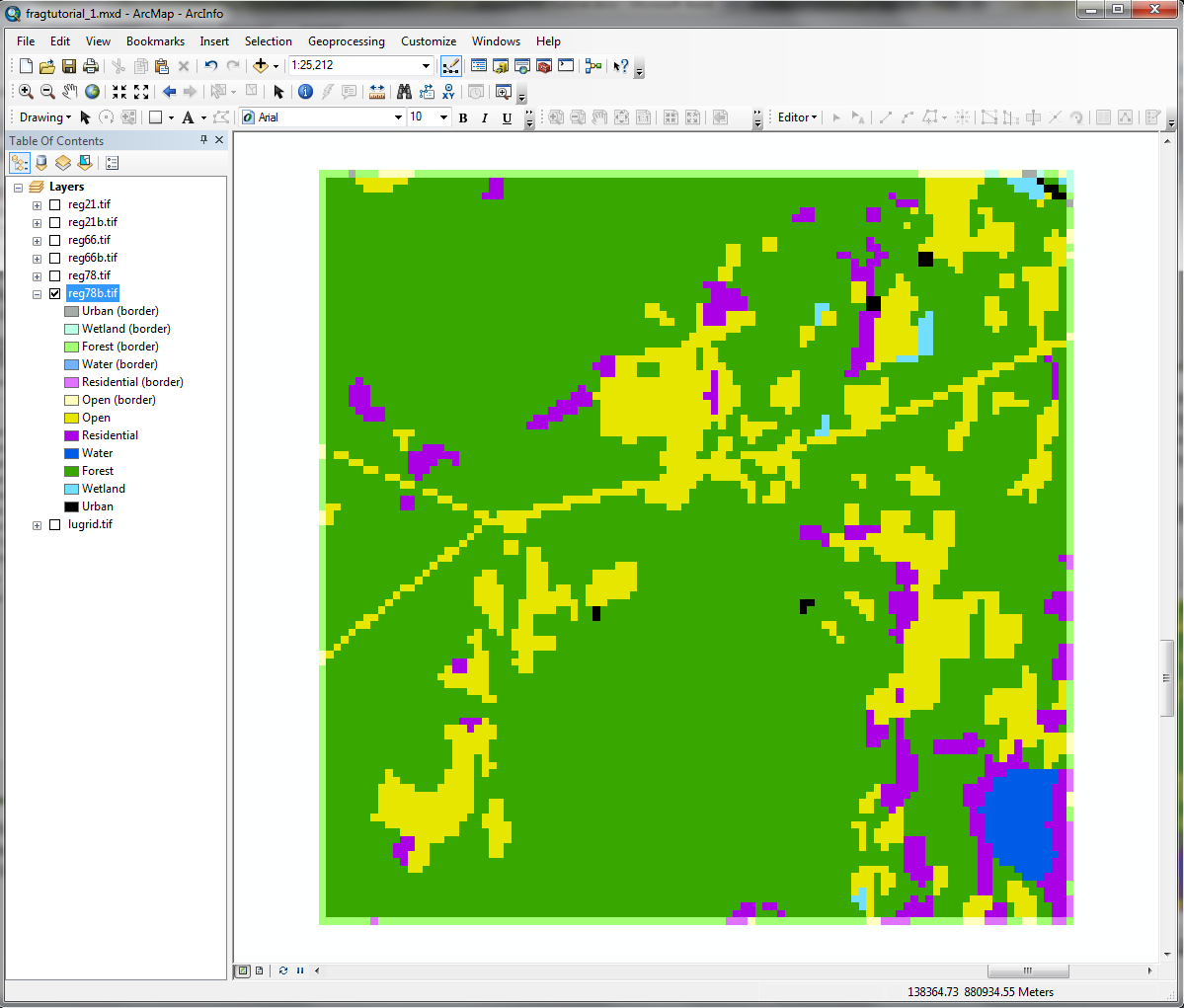Click the Find binoculars icon

(404, 92)
